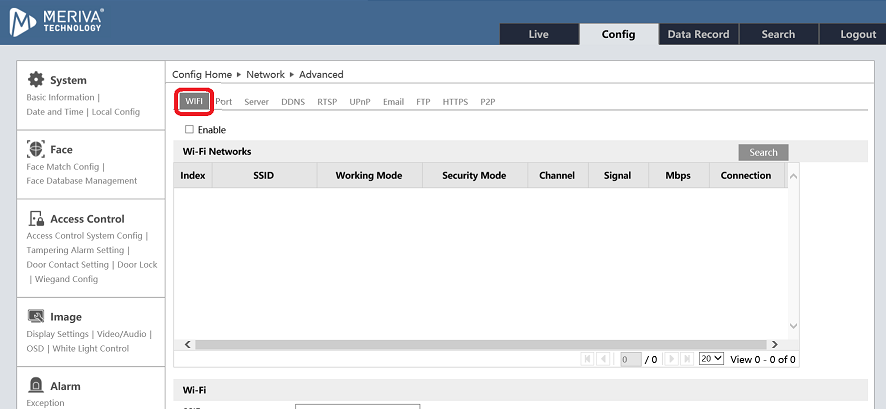
Task: Go to last page of Wi-Fi list
Action: [688, 359]
